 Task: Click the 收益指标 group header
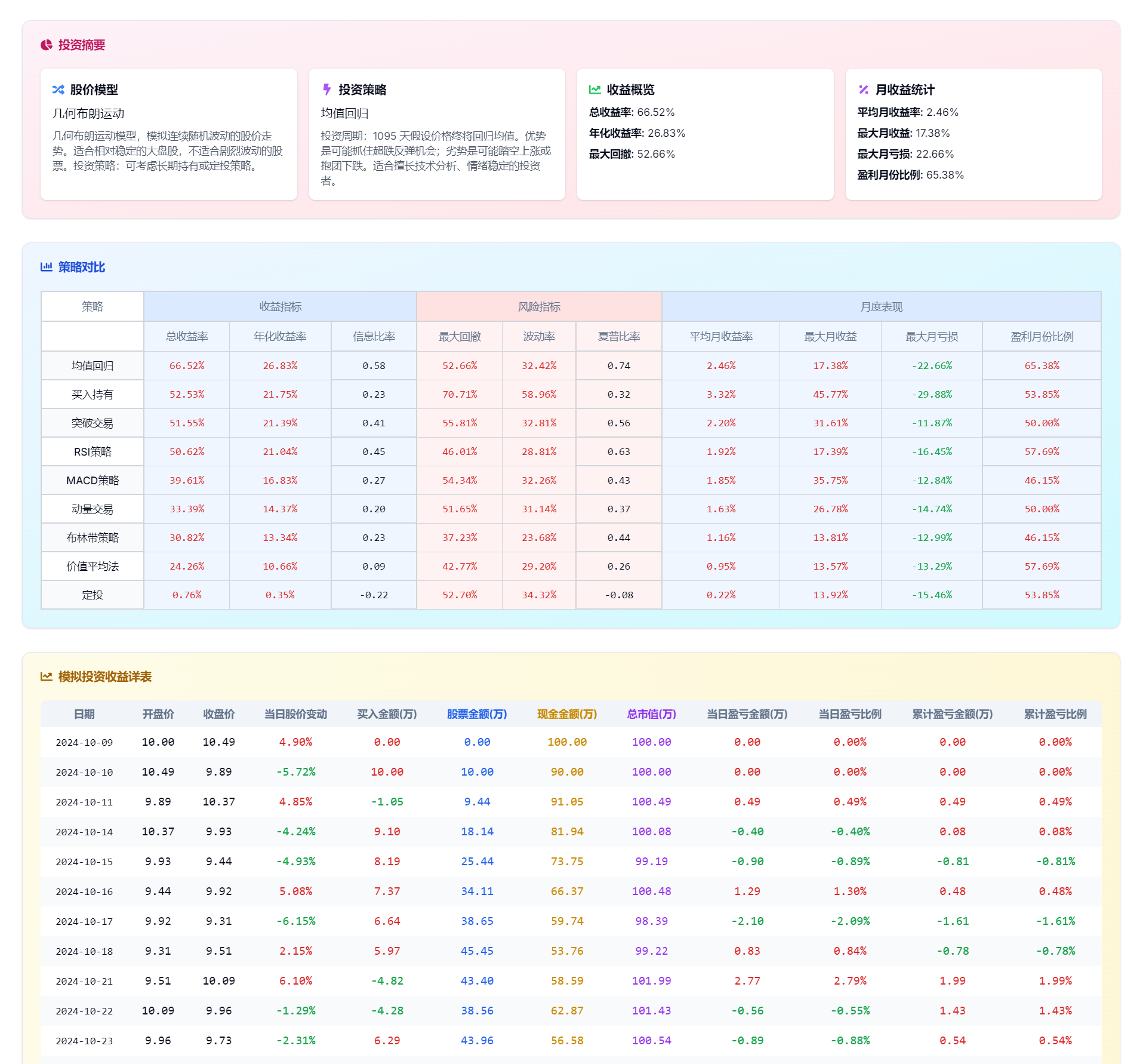280,306
